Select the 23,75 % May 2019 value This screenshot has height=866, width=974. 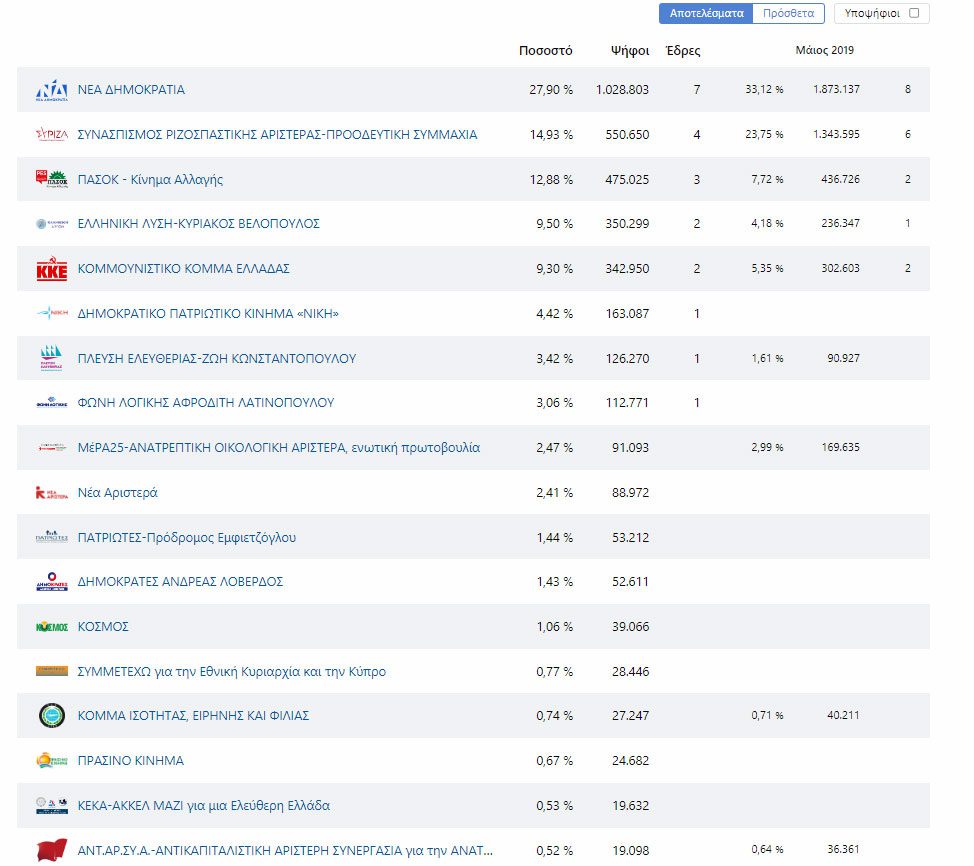pyautogui.click(x=764, y=134)
